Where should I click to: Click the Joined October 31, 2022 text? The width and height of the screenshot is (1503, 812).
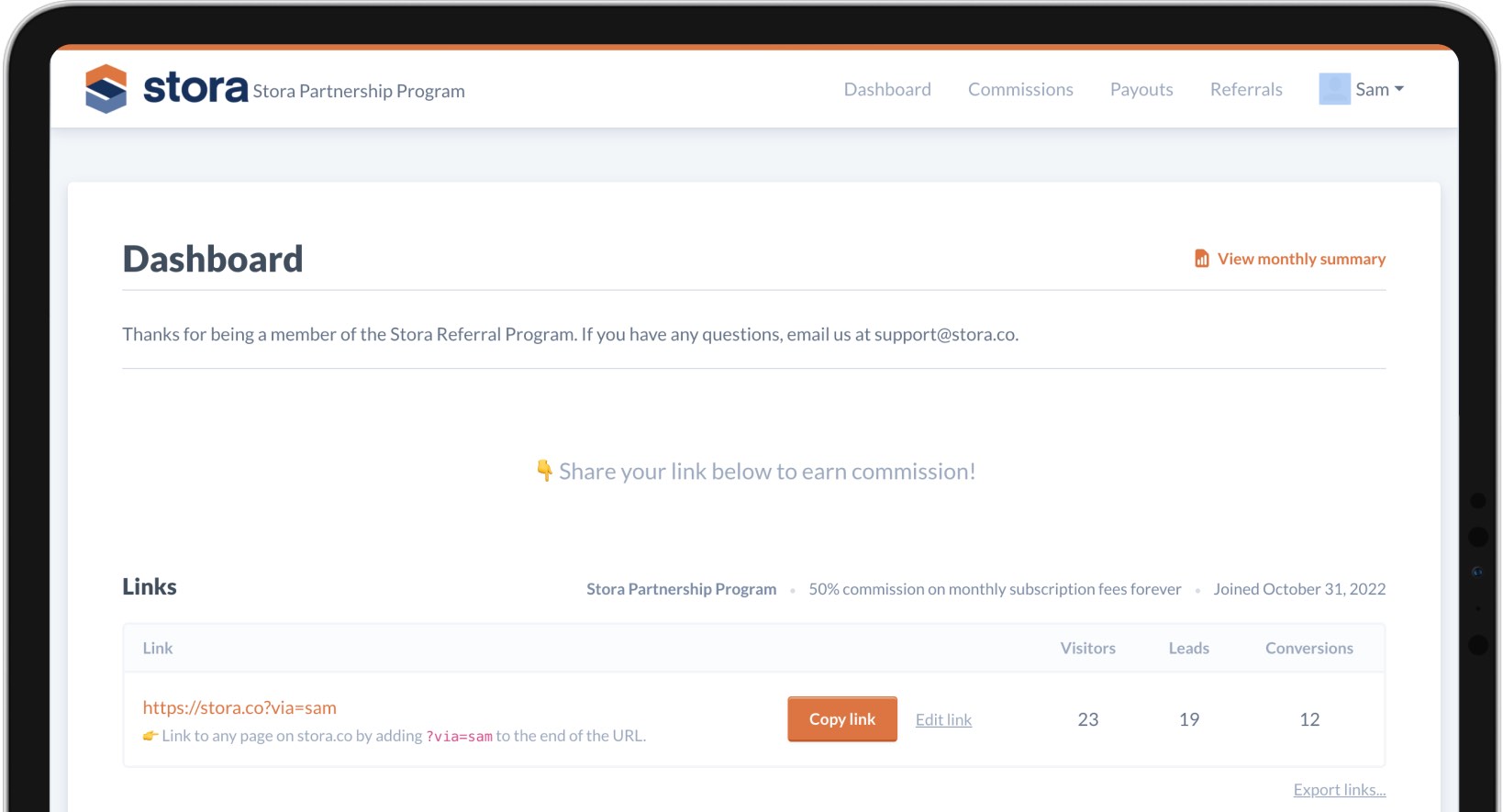point(1299,589)
